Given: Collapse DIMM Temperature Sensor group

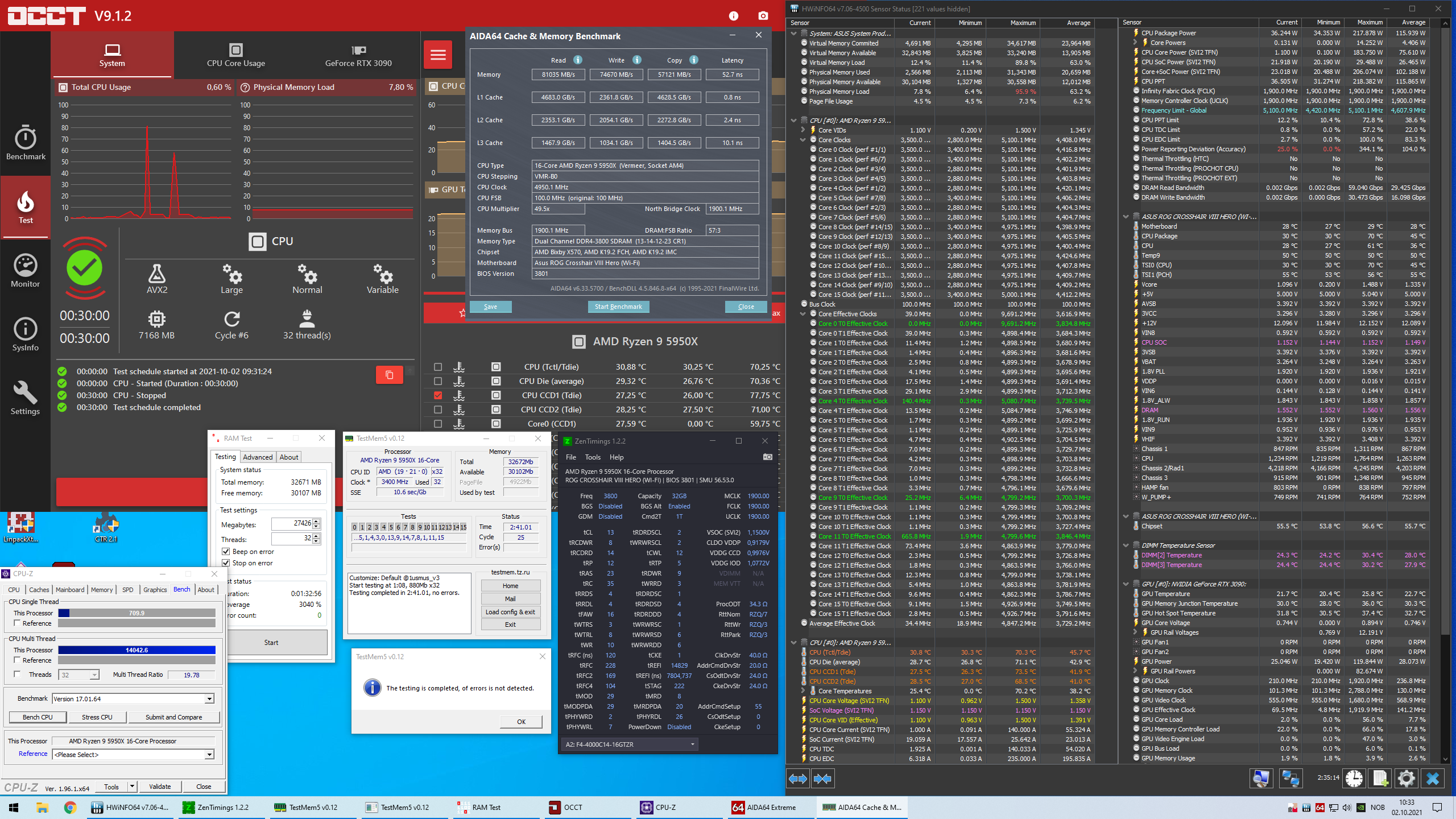Looking at the screenshot, I should point(1126,545).
